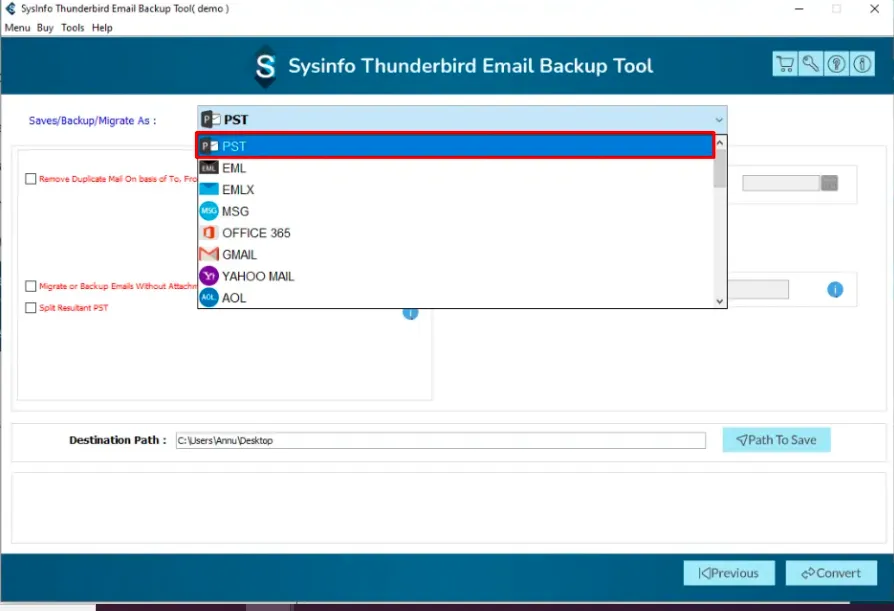The width and height of the screenshot is (894, 611).
Task: Click the Convert button
Action: (831, 573)
